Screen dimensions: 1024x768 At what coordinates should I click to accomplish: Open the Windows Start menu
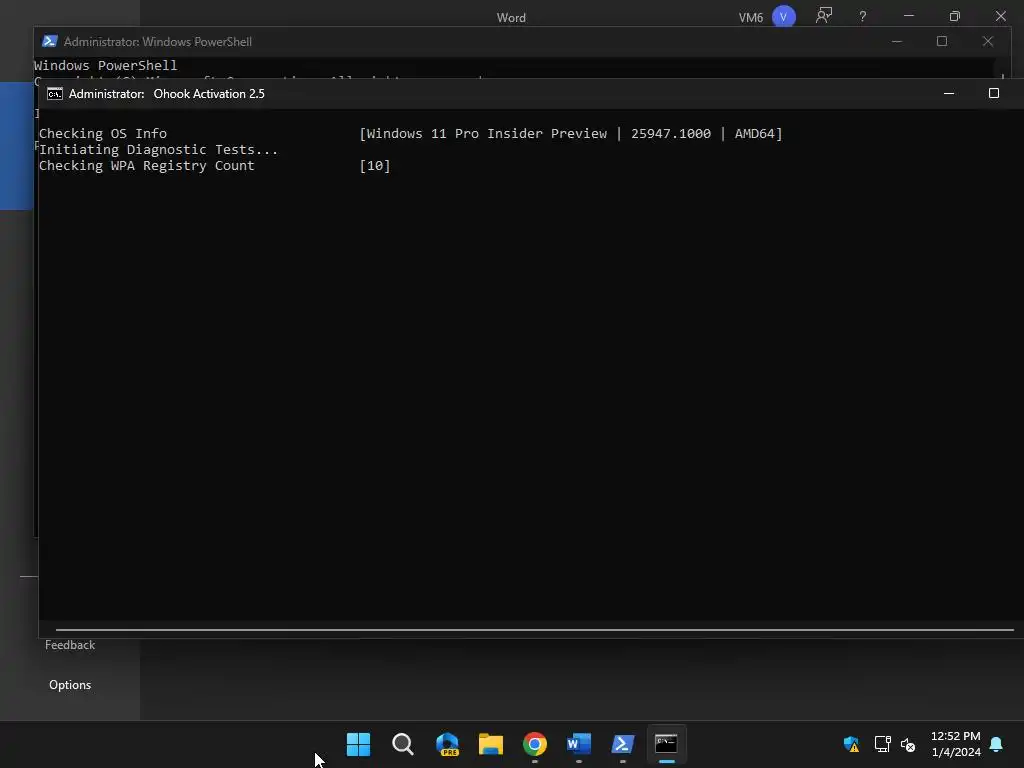(x=358, y=744)
